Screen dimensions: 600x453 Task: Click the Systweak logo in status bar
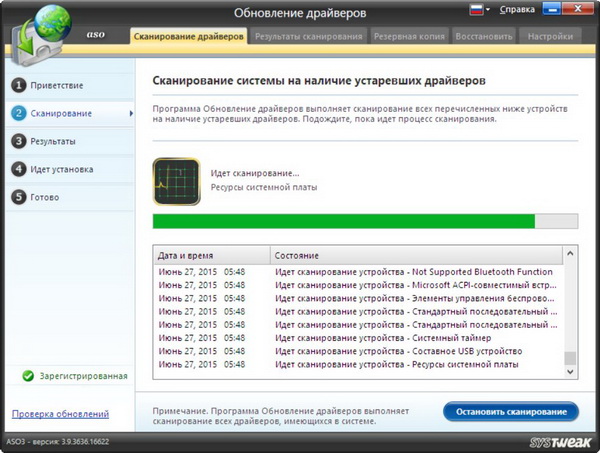pos(560,442)
